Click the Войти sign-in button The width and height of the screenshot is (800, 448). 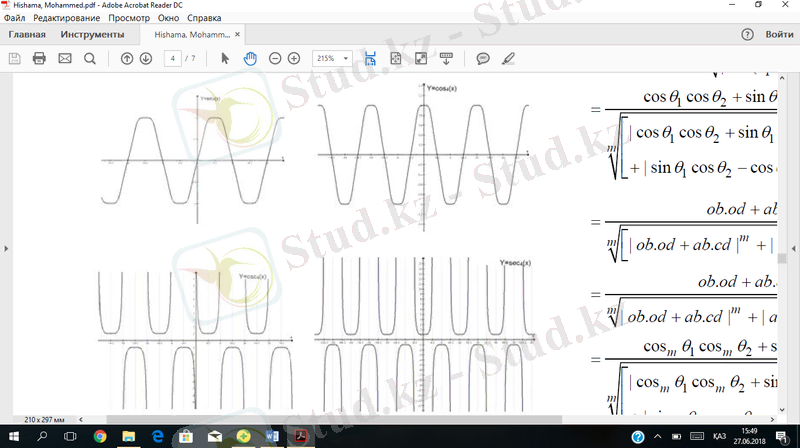779,35
